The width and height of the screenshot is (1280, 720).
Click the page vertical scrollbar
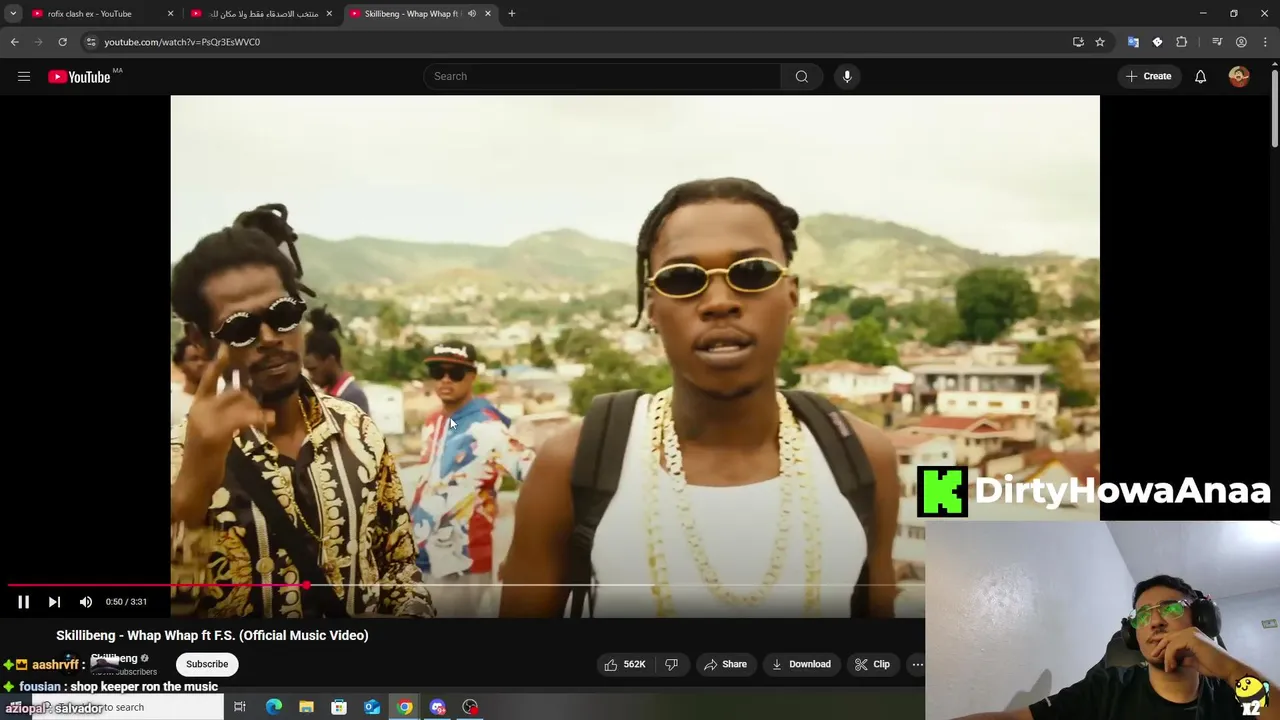click(x=1274, y=110)
